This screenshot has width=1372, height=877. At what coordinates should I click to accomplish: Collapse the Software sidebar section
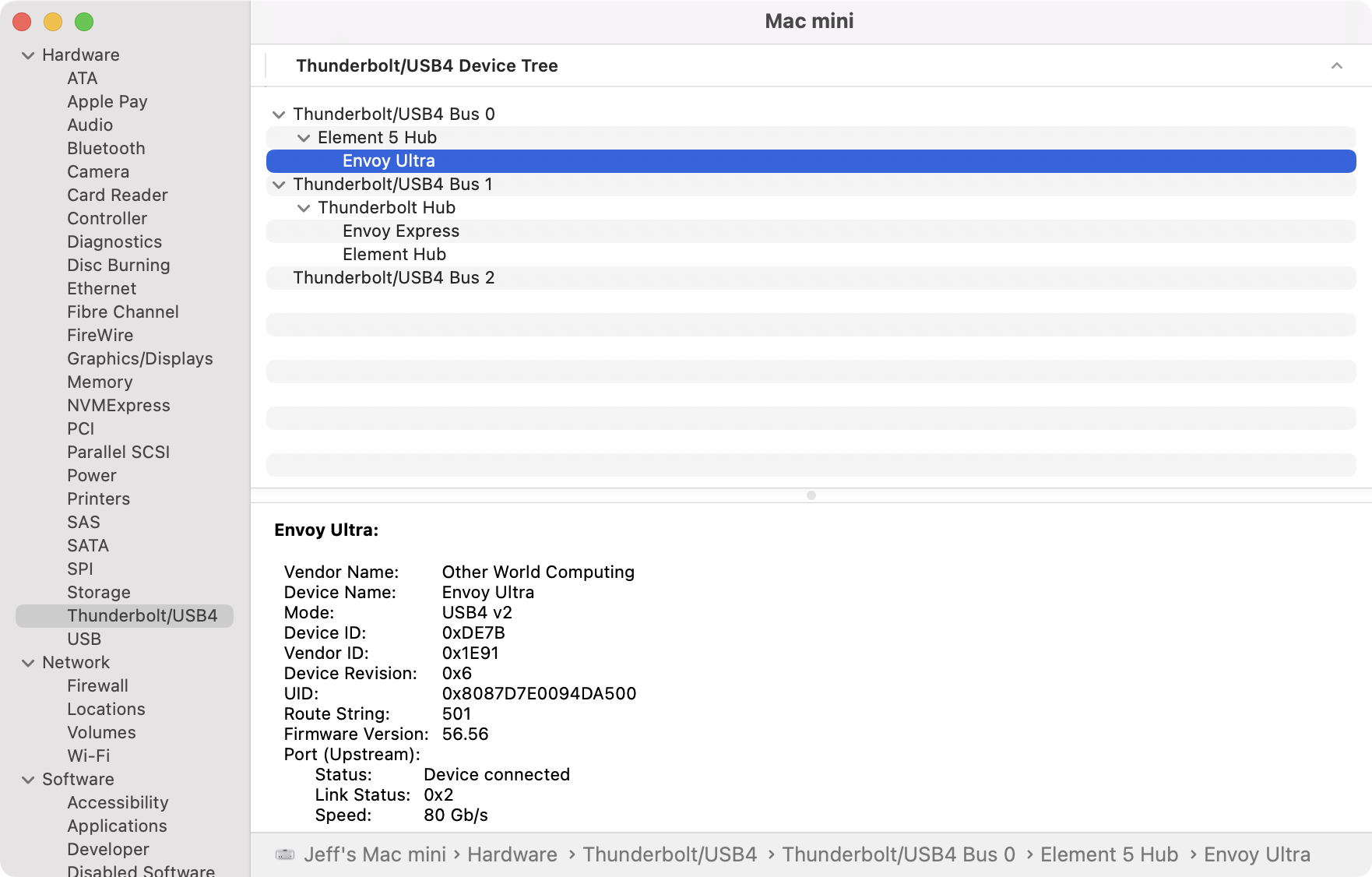pyautogui.click(x=28, y=780)
